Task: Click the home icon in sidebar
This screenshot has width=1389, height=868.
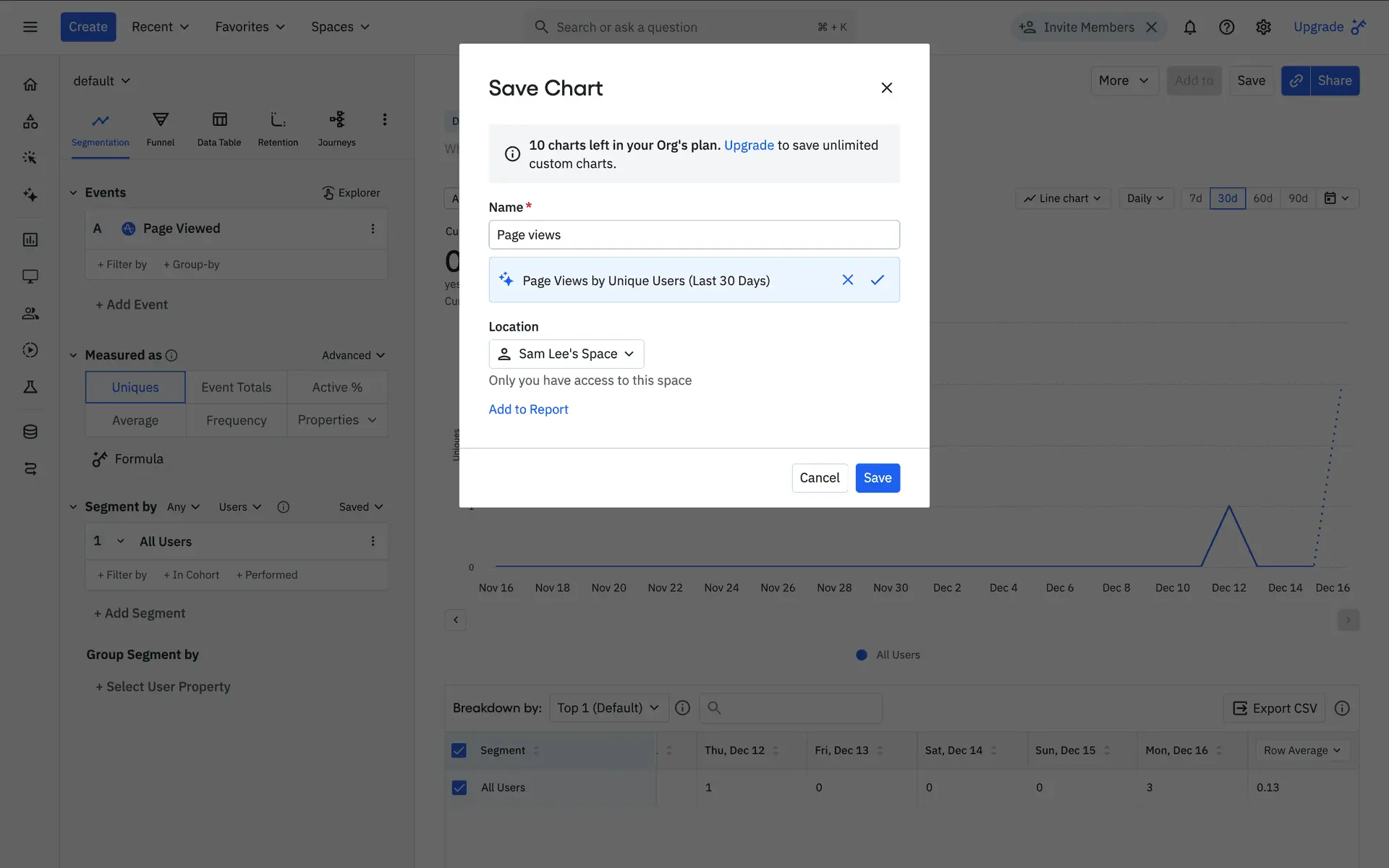Action: tap(30, 85)
